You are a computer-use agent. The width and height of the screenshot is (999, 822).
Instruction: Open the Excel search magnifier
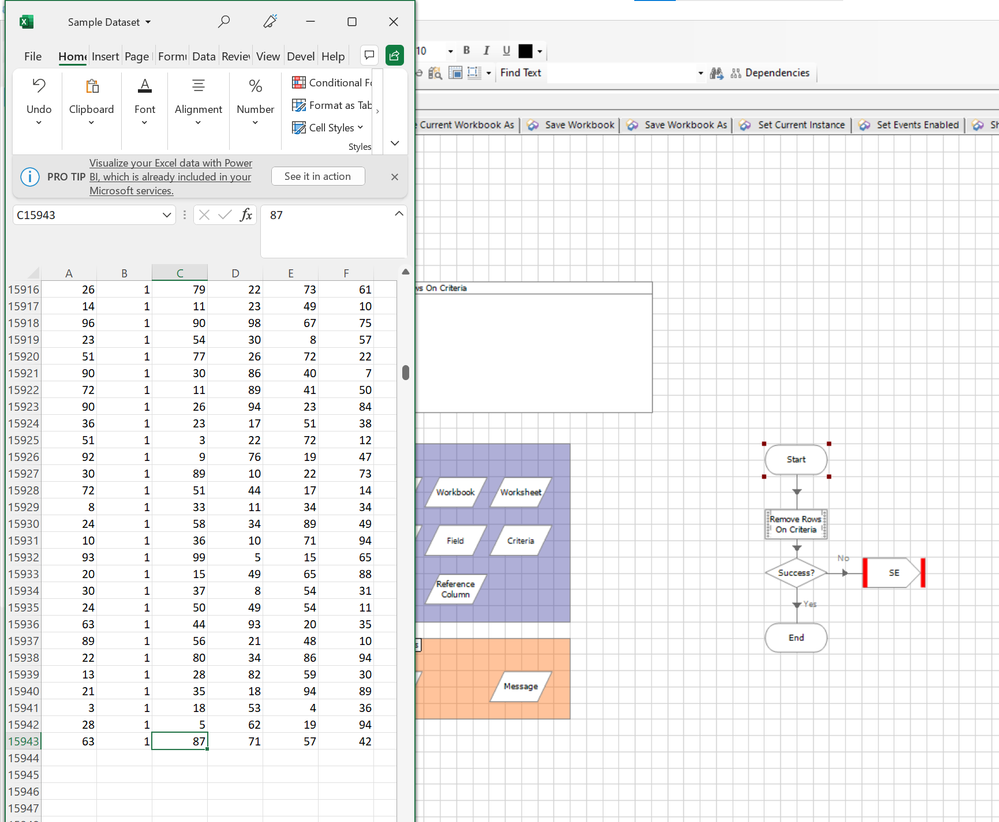(x=224, y=22)
